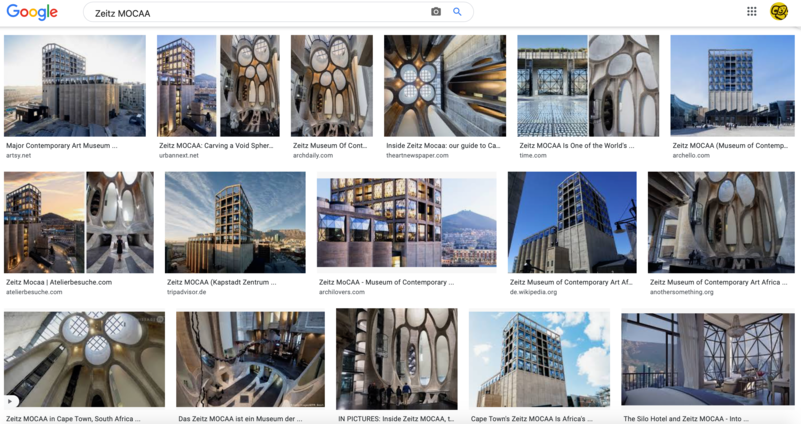Click the blue search magnifier icon

(x=458, y=12)
